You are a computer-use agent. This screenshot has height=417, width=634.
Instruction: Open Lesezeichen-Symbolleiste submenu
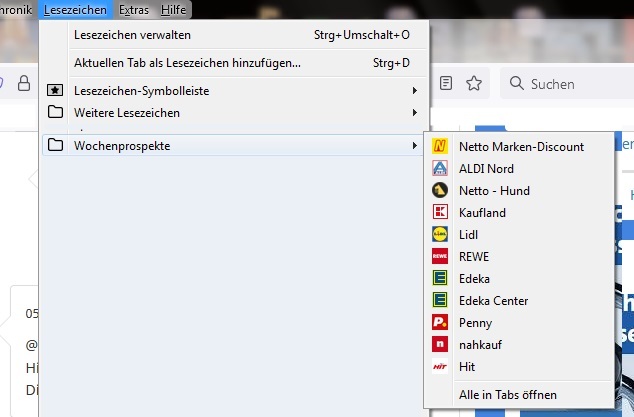[x=234, y=91]
